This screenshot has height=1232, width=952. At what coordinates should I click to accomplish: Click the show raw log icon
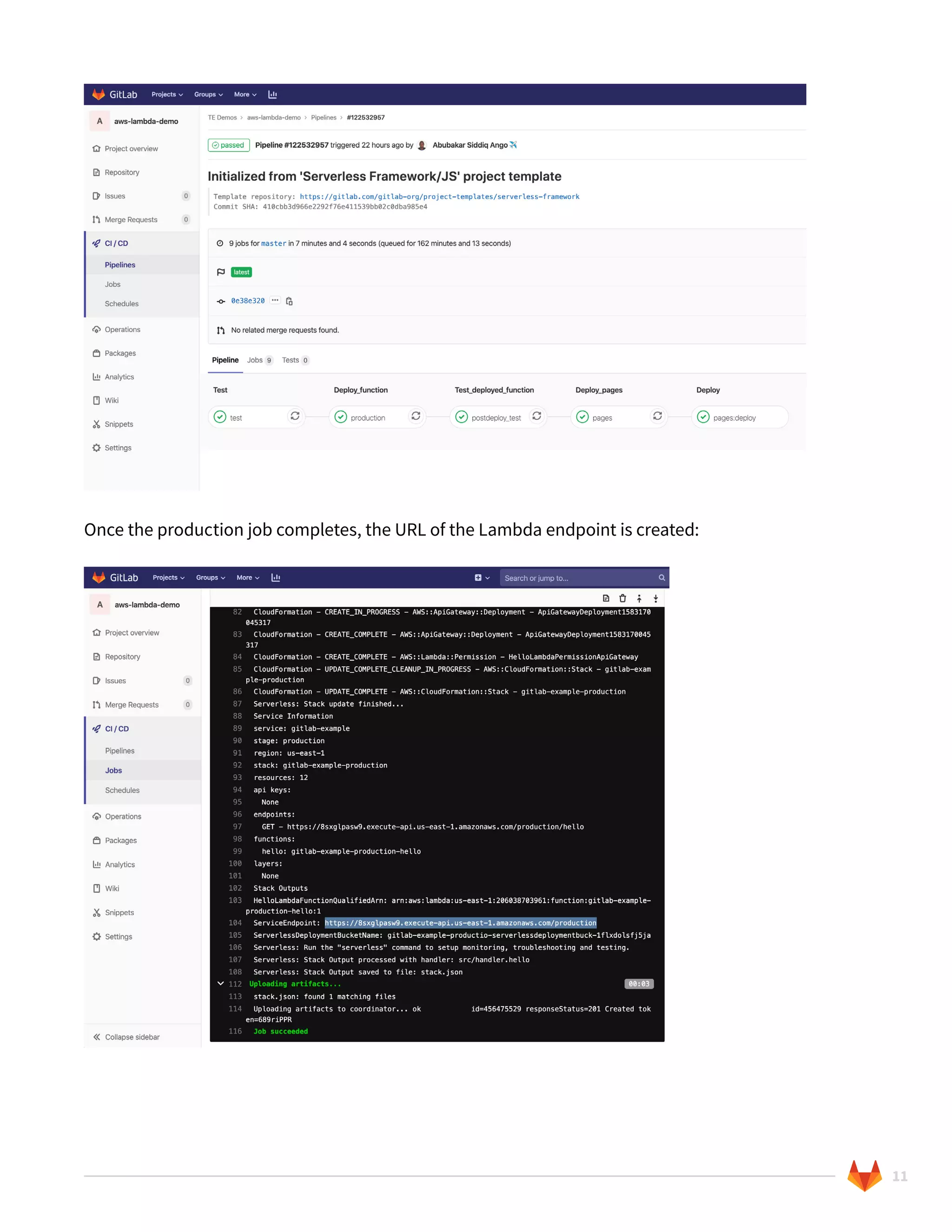(606, 598)
